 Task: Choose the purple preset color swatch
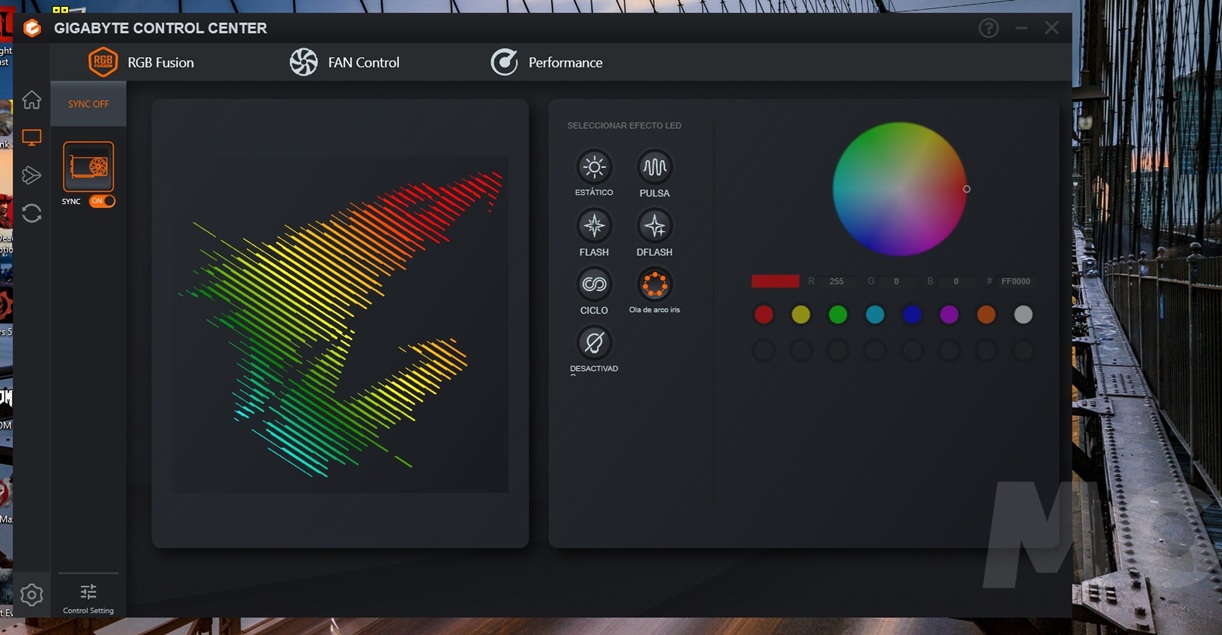pos(949,315)
